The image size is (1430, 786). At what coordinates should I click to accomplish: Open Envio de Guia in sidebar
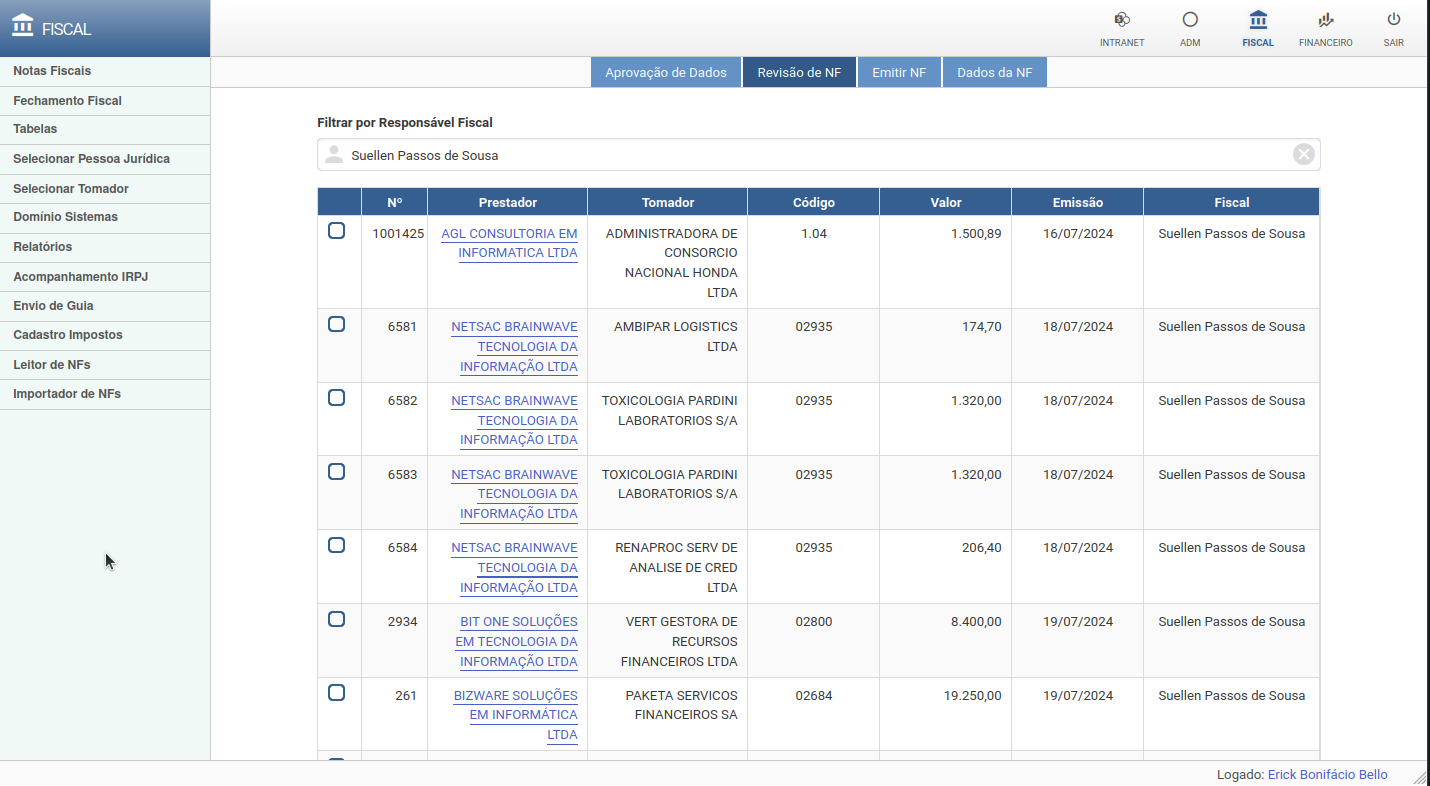[105, 306]
